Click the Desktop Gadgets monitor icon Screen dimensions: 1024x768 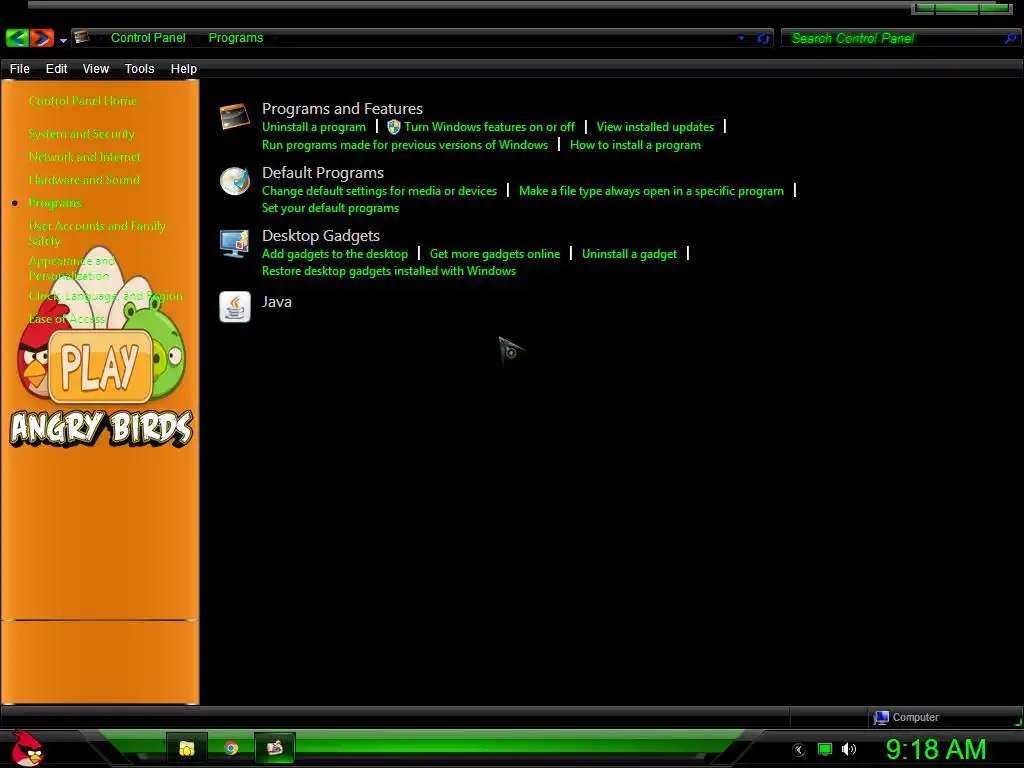click(x=234, y=244)
